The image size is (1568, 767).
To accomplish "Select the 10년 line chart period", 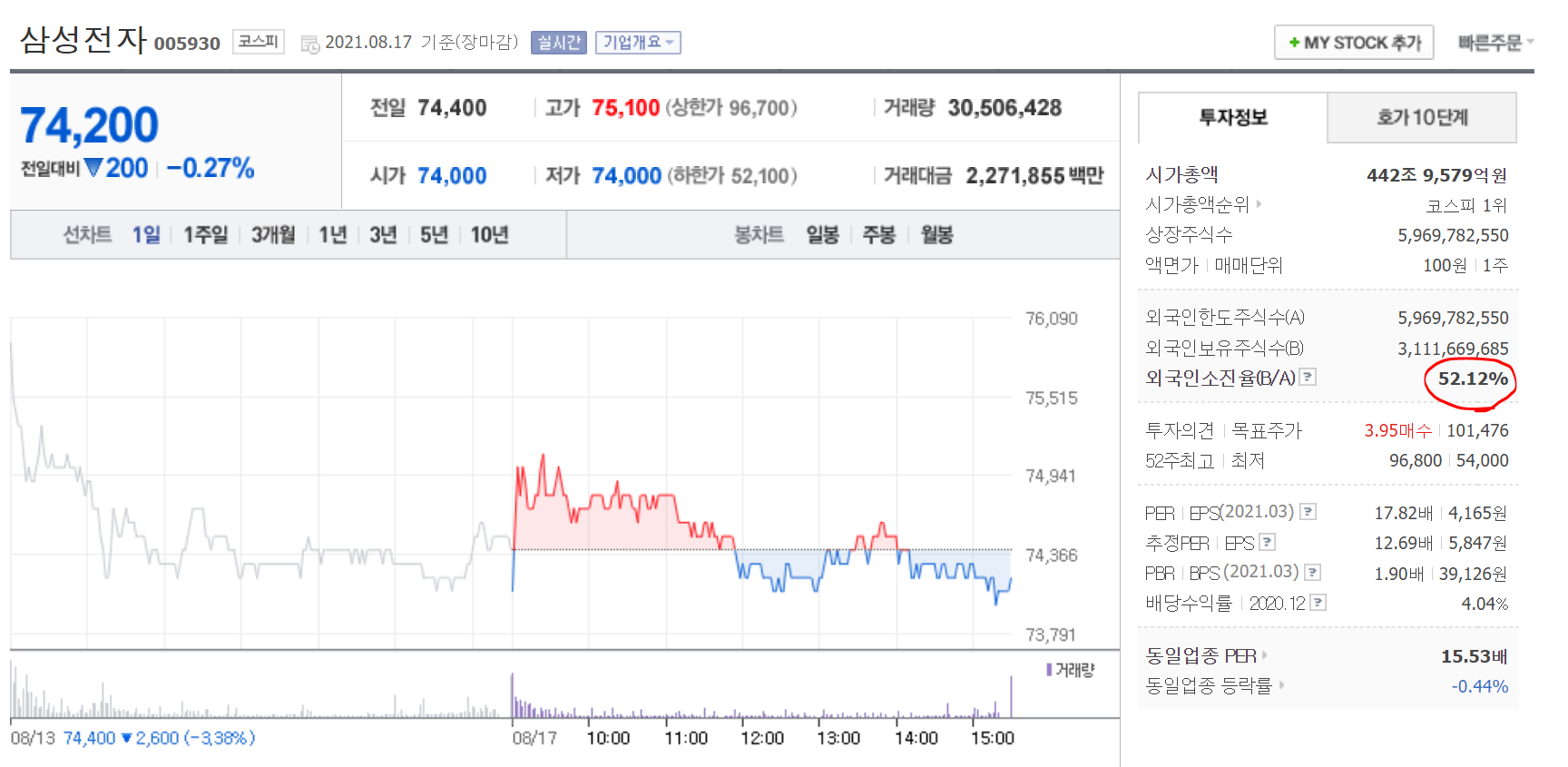I will (x=489, y=235).
